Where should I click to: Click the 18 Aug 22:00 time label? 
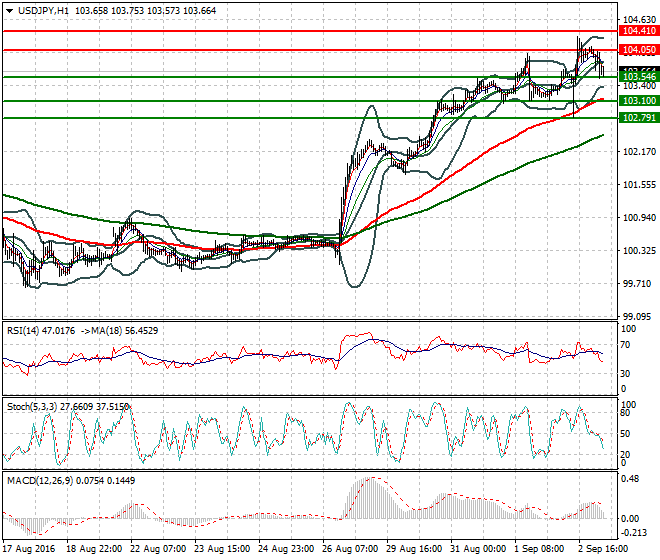click(94, 549)
